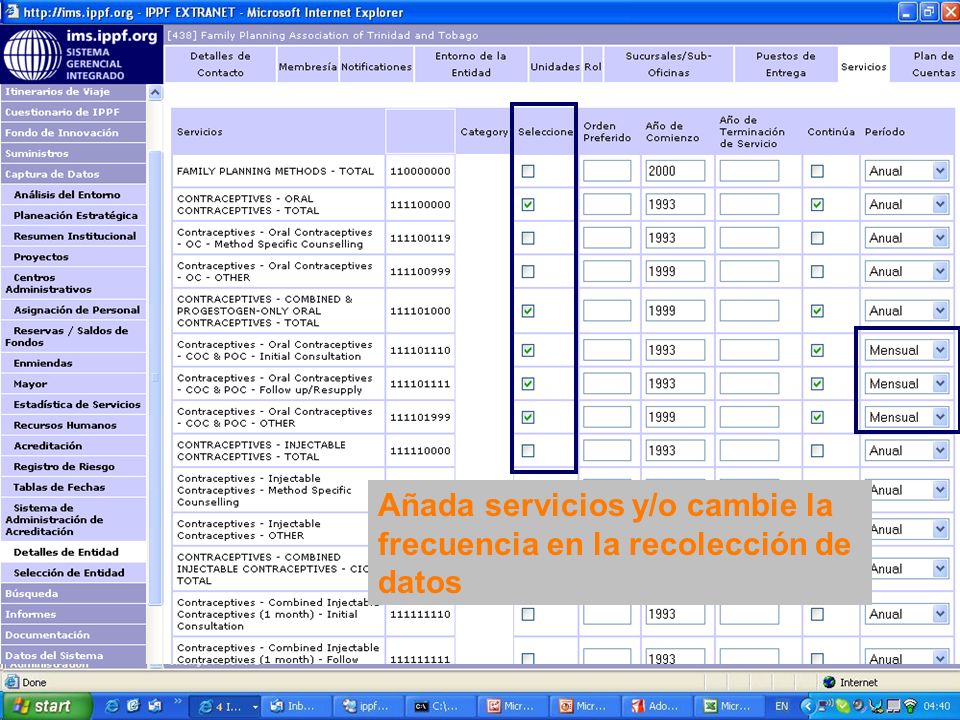Image resolution: width=960 pixels, height=720 pixels.
Task: Open the grouped Internet Explorer taskbar button
Action: [x=226, y=706]
